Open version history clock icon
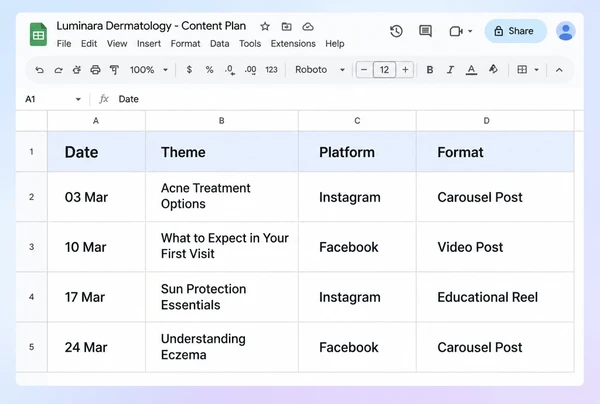Viewport: 600px width, 404px height. 396,31
